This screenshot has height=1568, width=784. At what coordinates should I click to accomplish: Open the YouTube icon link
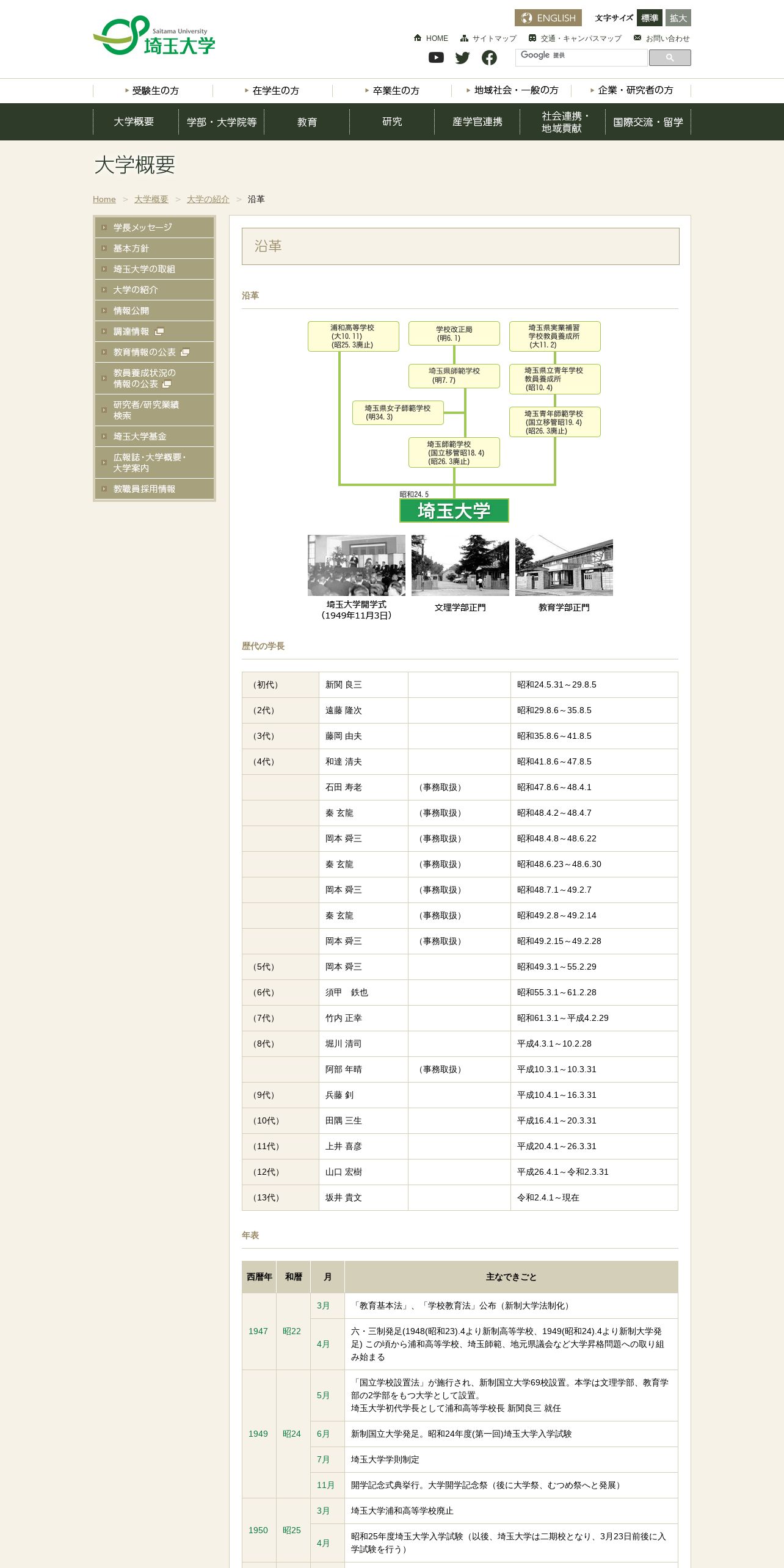[x=436, y=57]
